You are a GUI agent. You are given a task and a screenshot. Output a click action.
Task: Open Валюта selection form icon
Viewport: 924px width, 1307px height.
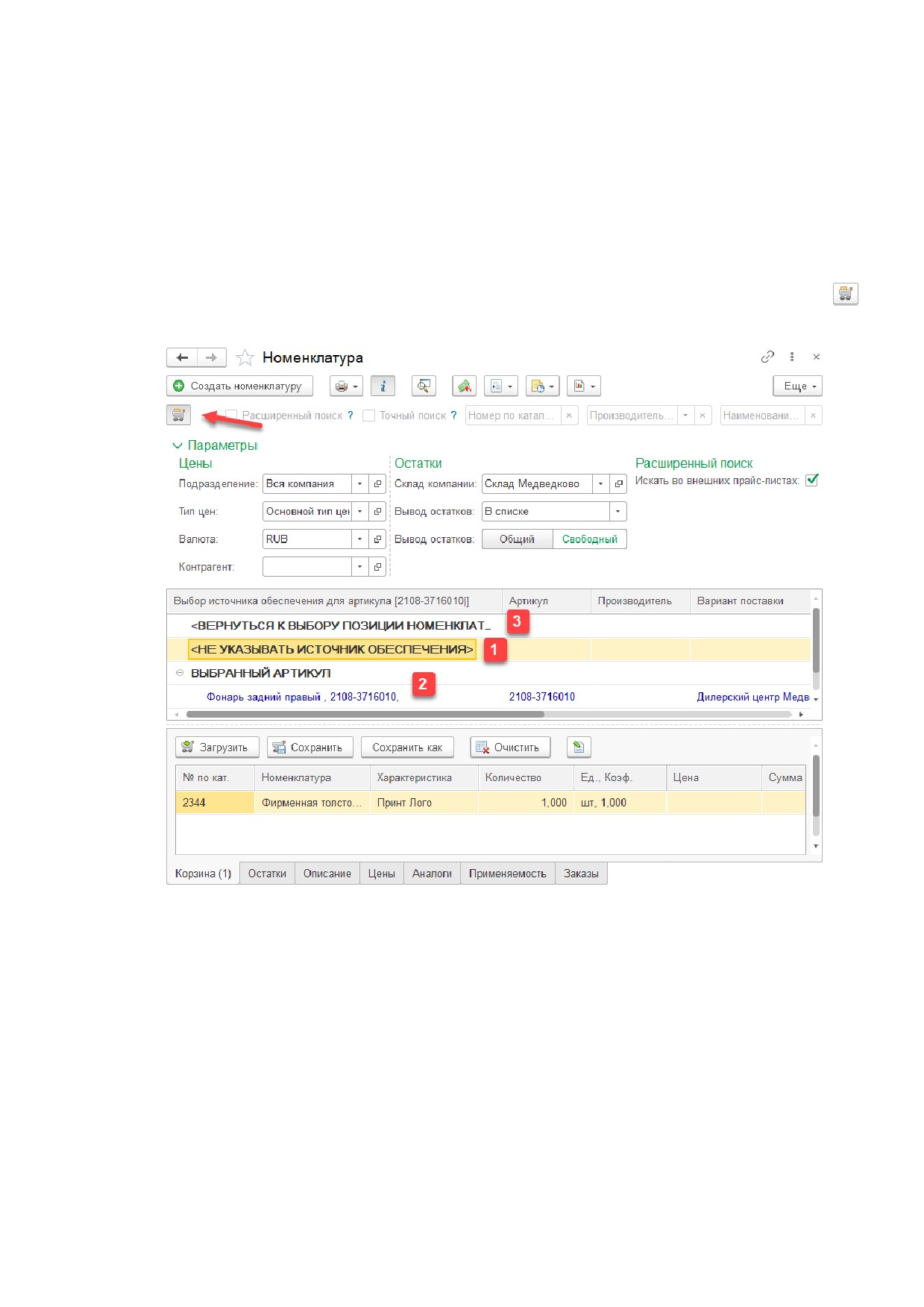pos(377,539)
